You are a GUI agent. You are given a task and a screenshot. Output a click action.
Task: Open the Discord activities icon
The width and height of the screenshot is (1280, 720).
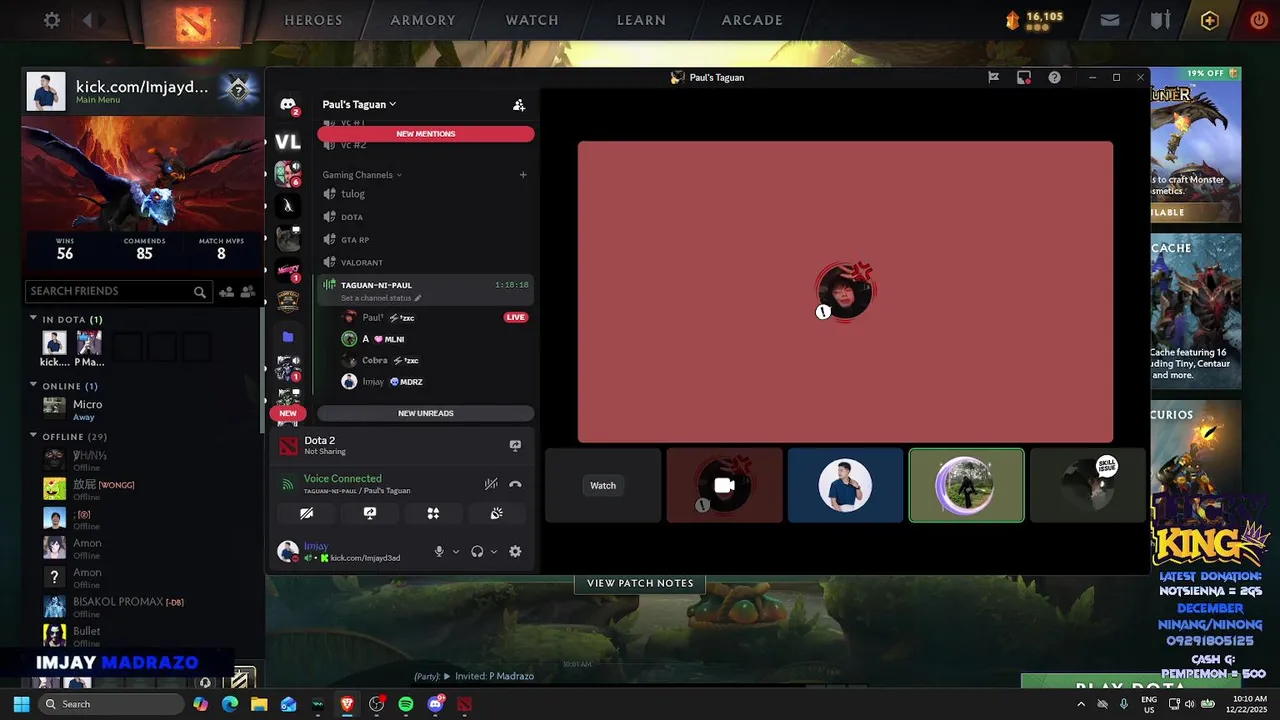click(433, 513)
